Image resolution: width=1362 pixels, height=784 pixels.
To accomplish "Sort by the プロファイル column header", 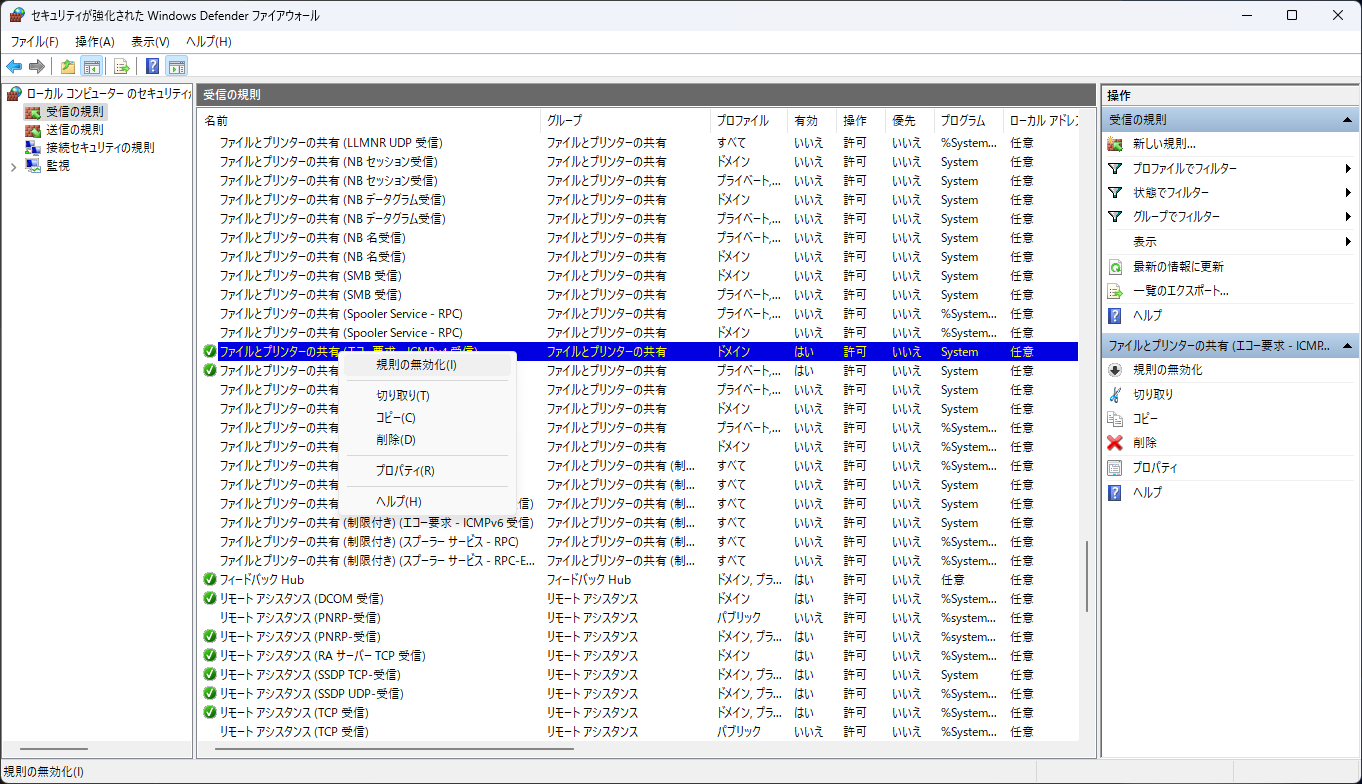I will click(750, 120).
